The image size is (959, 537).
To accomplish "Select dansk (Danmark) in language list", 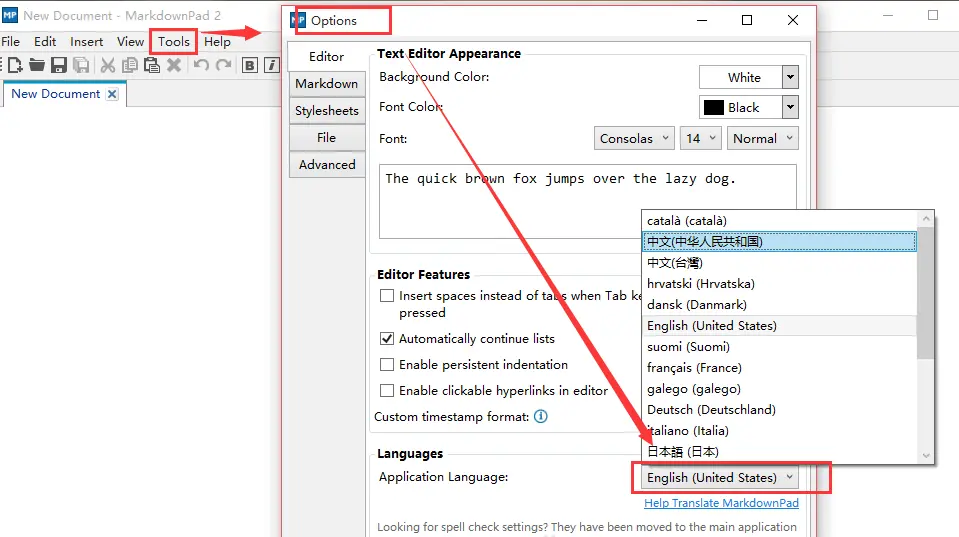I will tap(779, 305).
